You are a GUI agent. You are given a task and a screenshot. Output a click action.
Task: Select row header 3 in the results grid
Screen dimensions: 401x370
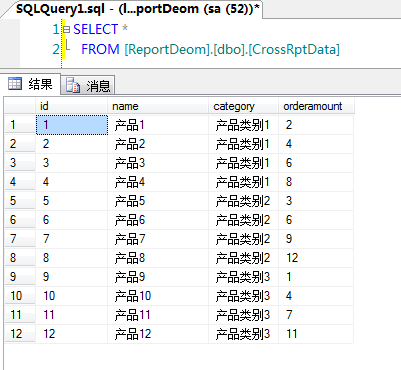pyautogui.click(x=20, y=163)
